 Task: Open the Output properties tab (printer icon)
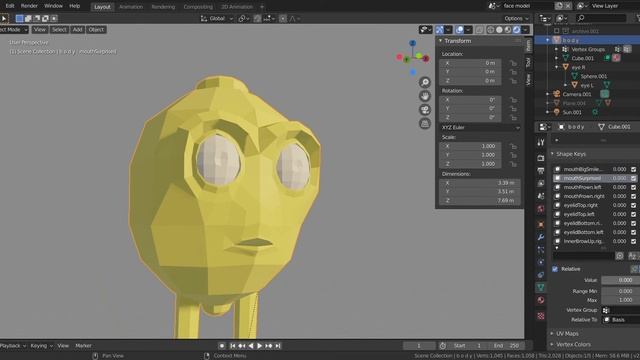click(x=541, y=171)
